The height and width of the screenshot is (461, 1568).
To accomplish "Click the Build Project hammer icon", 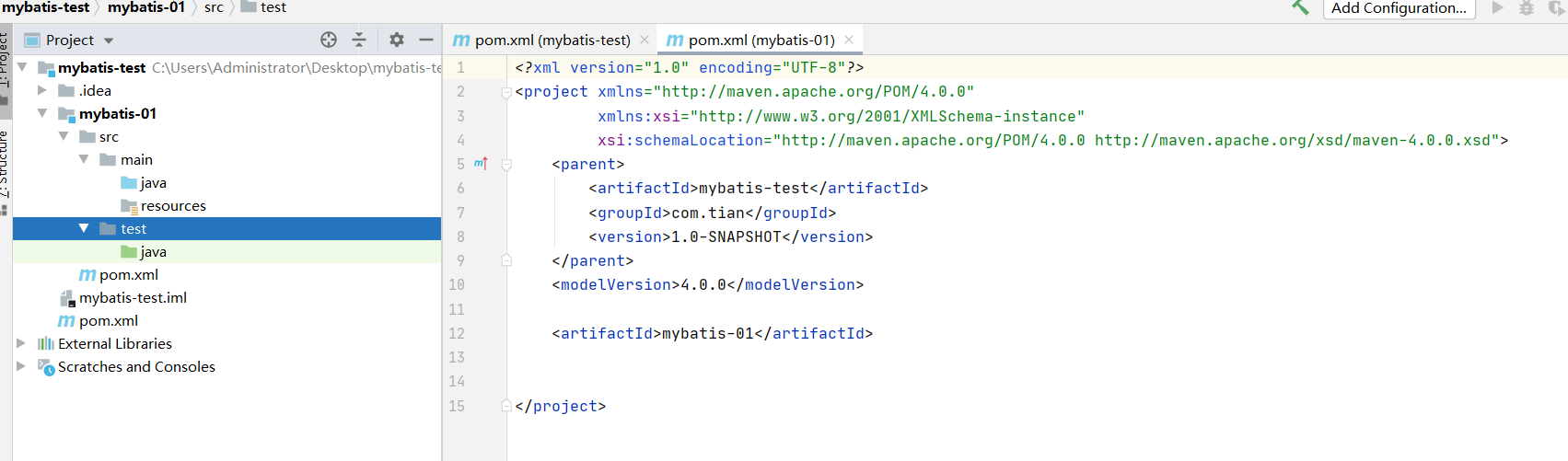I will [1300, 7].
